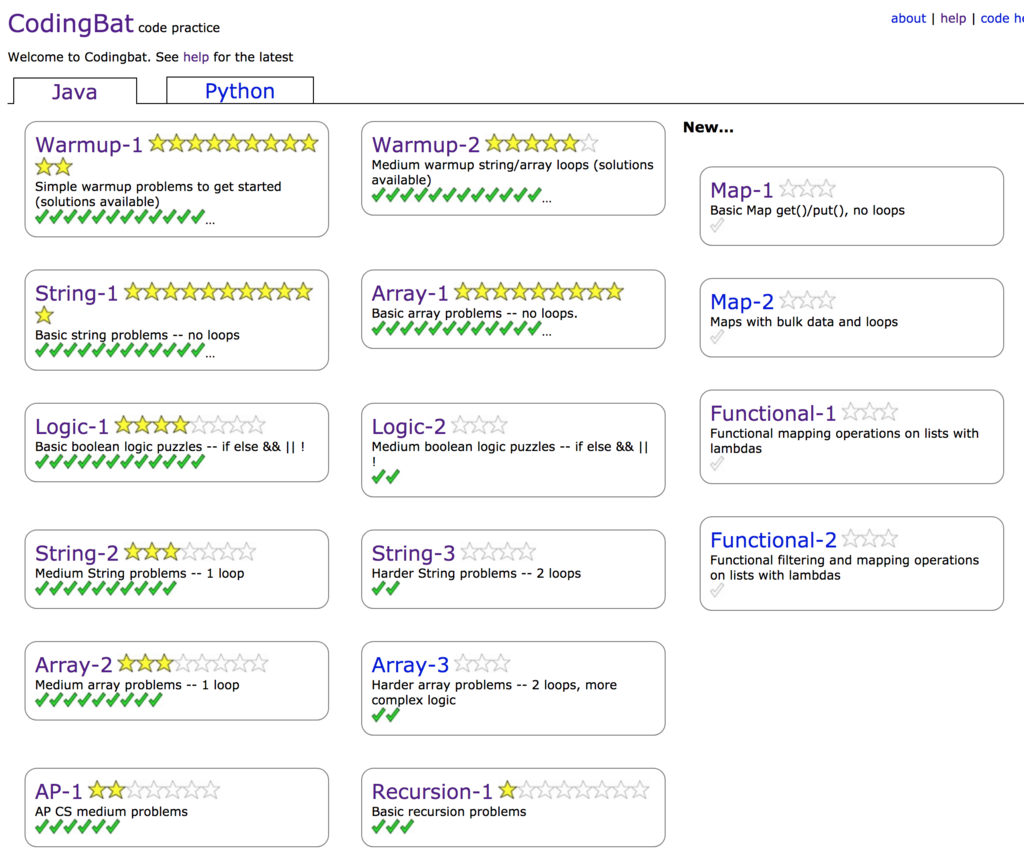The height and width of the screenshot is (851, 1024).
Task: Click the gray checkmark in Functional-1 card
Action: [x=717, y=463]
